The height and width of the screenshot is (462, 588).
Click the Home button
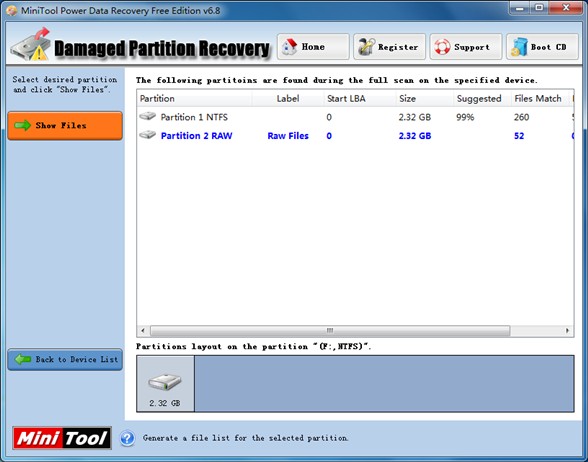pyautogui.click(x=313, y=47)
